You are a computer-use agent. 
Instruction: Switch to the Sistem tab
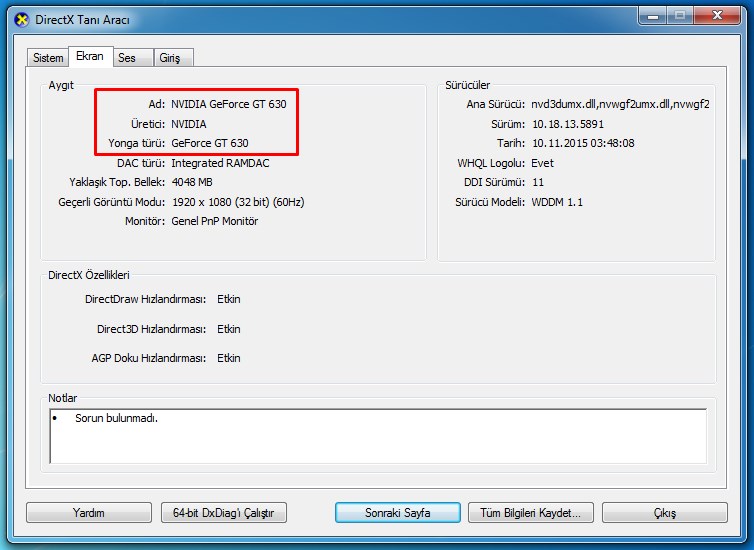(47, 59)
